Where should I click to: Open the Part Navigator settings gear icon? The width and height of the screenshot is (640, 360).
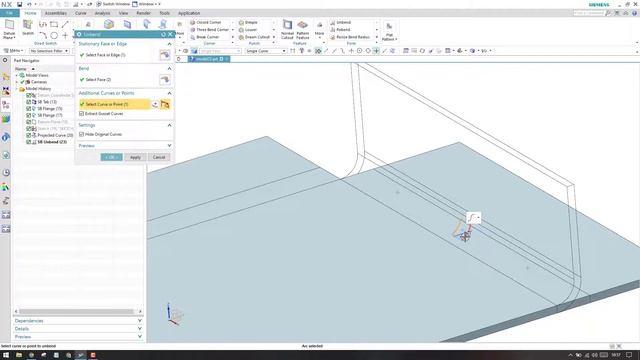pyautogui.click(x=5, y=60)
